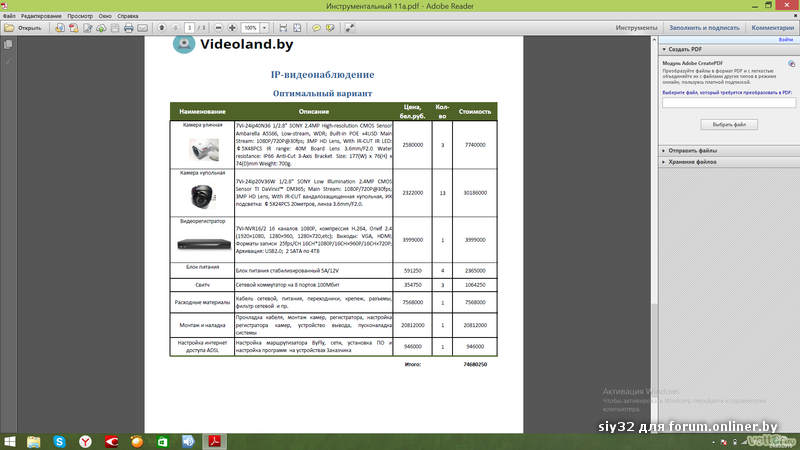Click the Выбрать файл button
The height and width of the screenshot is (450, 800).
point(729,124)
